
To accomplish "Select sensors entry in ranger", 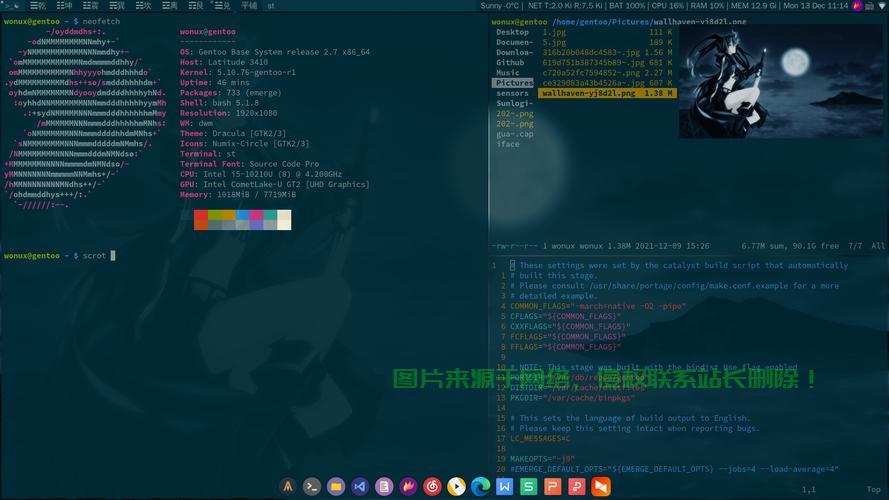I will (x=513, y=94).
